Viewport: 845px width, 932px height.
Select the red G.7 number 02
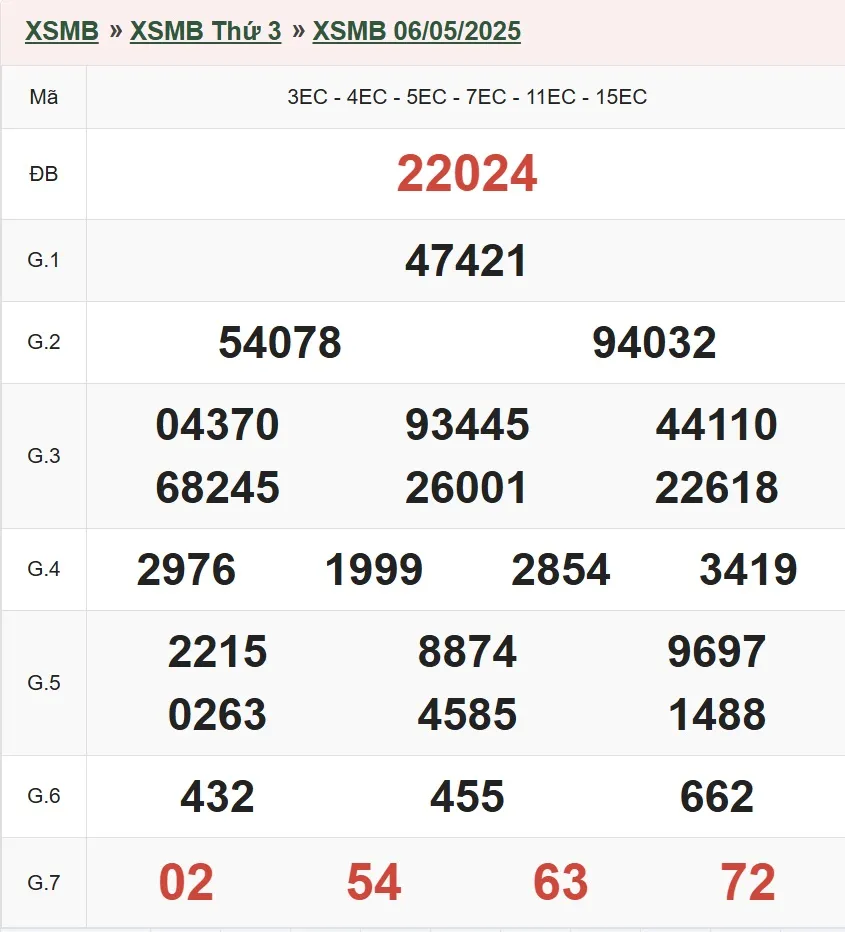(186, 883)
